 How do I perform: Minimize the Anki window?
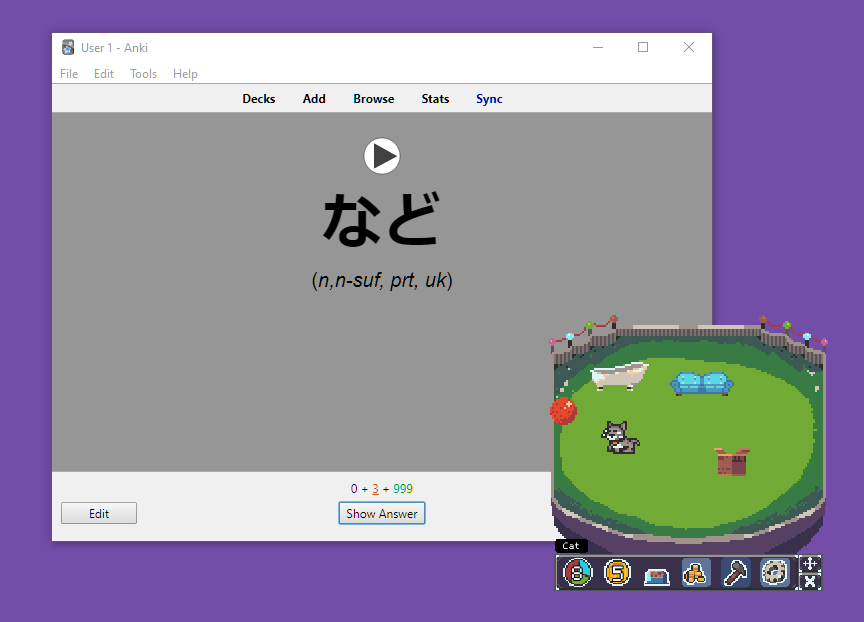pos(598,47)
